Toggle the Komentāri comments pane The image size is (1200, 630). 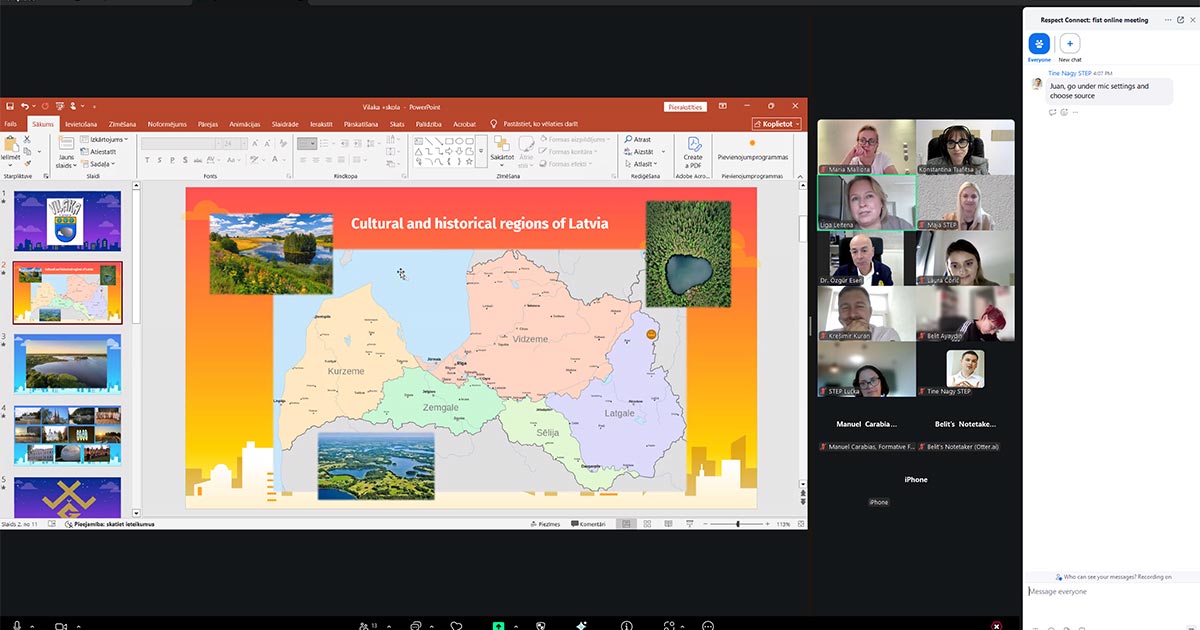[588, 524]
